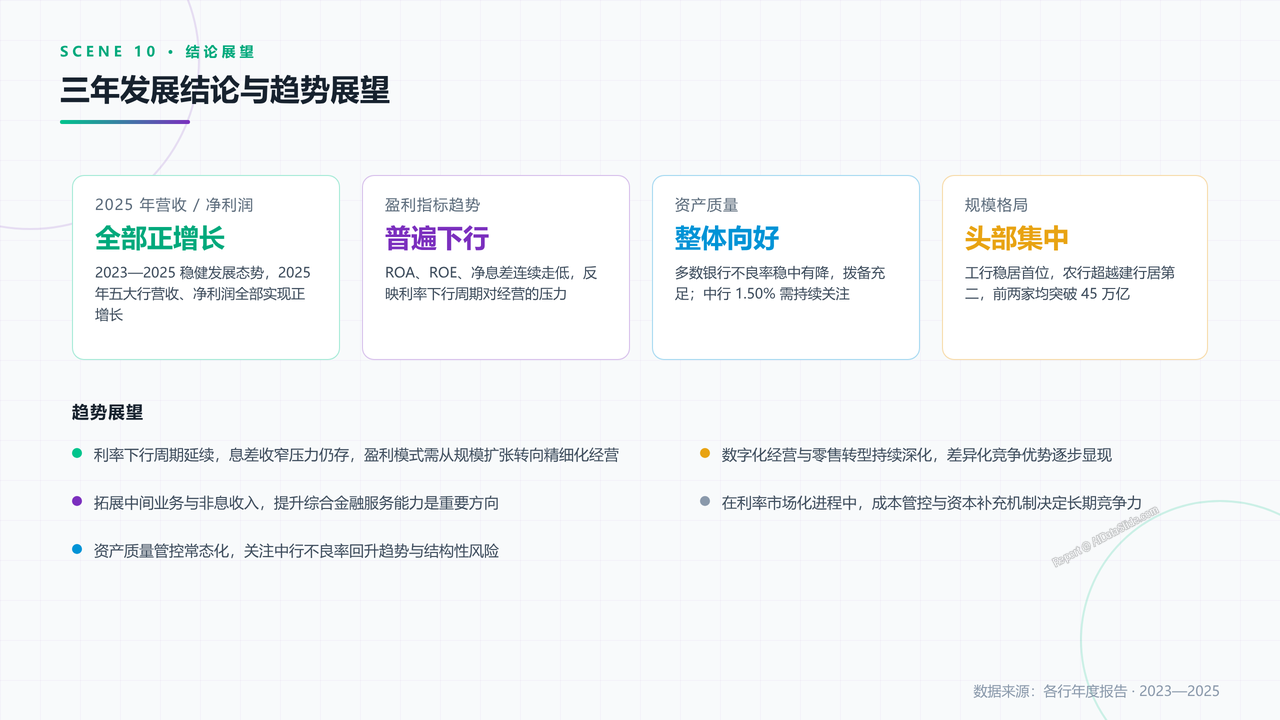Viewport: 1280px width, 720px height.
Task: Click card label 资产质量
Action: pyautogui.click(x=706, y=205)
